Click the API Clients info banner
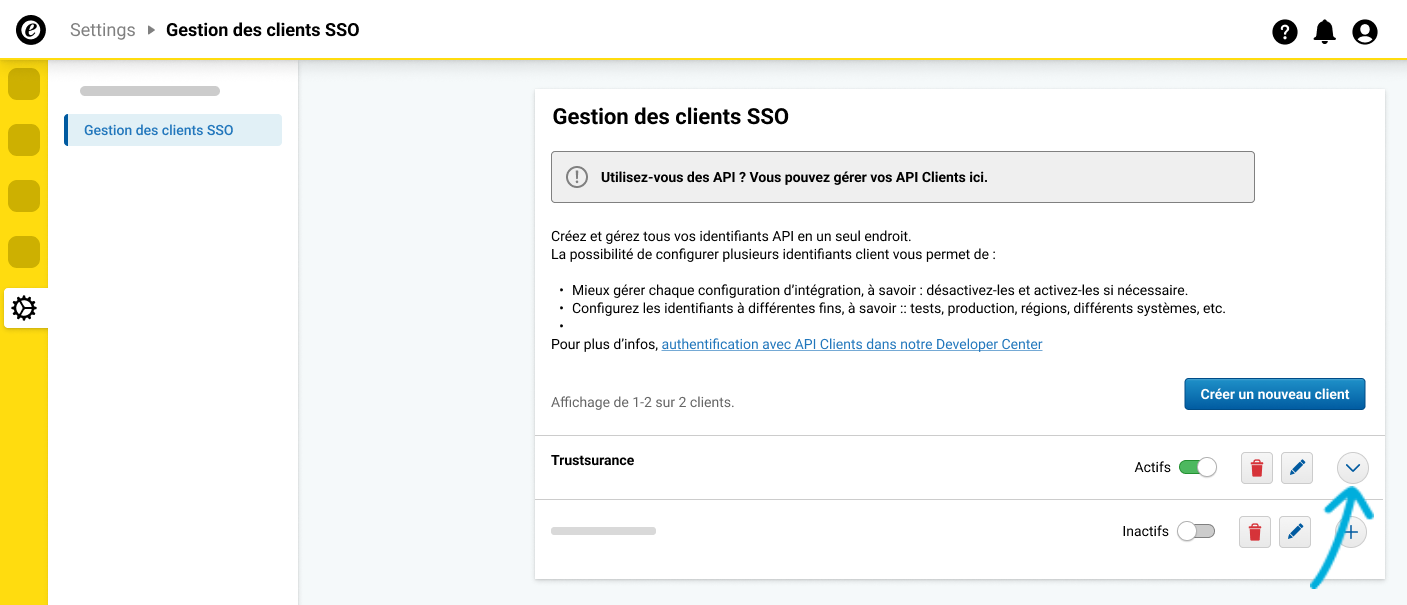The height and width of the screenshot is (605, 1407). (902, 177)
